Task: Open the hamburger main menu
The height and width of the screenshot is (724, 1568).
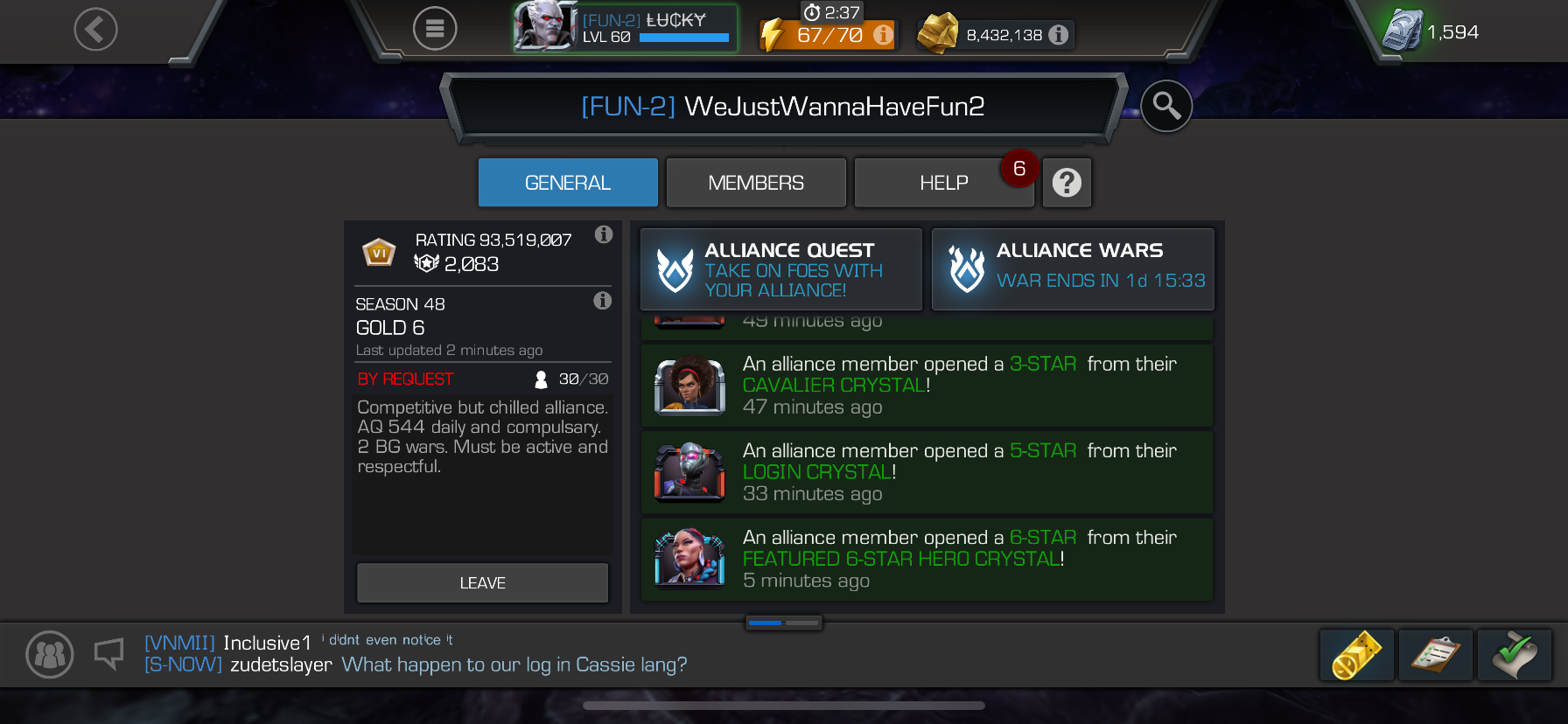Action: pyautogui.click(x=435, y=29)
